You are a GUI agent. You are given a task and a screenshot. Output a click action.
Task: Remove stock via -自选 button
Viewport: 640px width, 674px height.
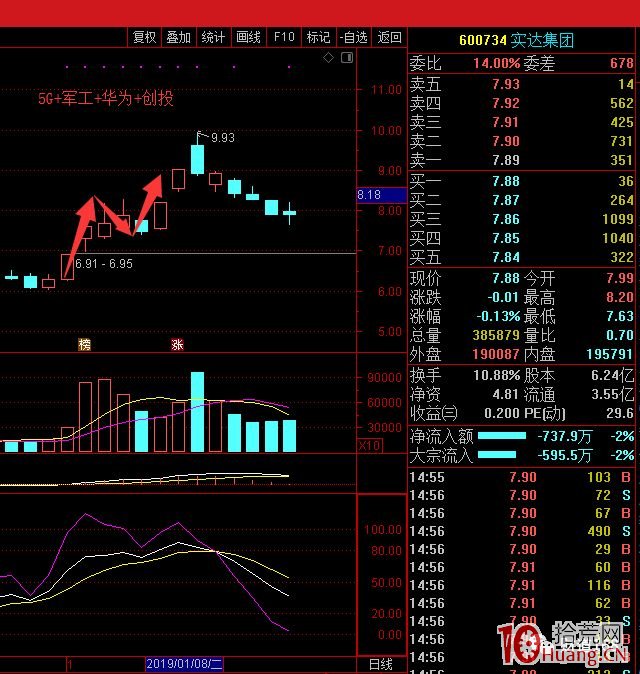tap(353, 38)
